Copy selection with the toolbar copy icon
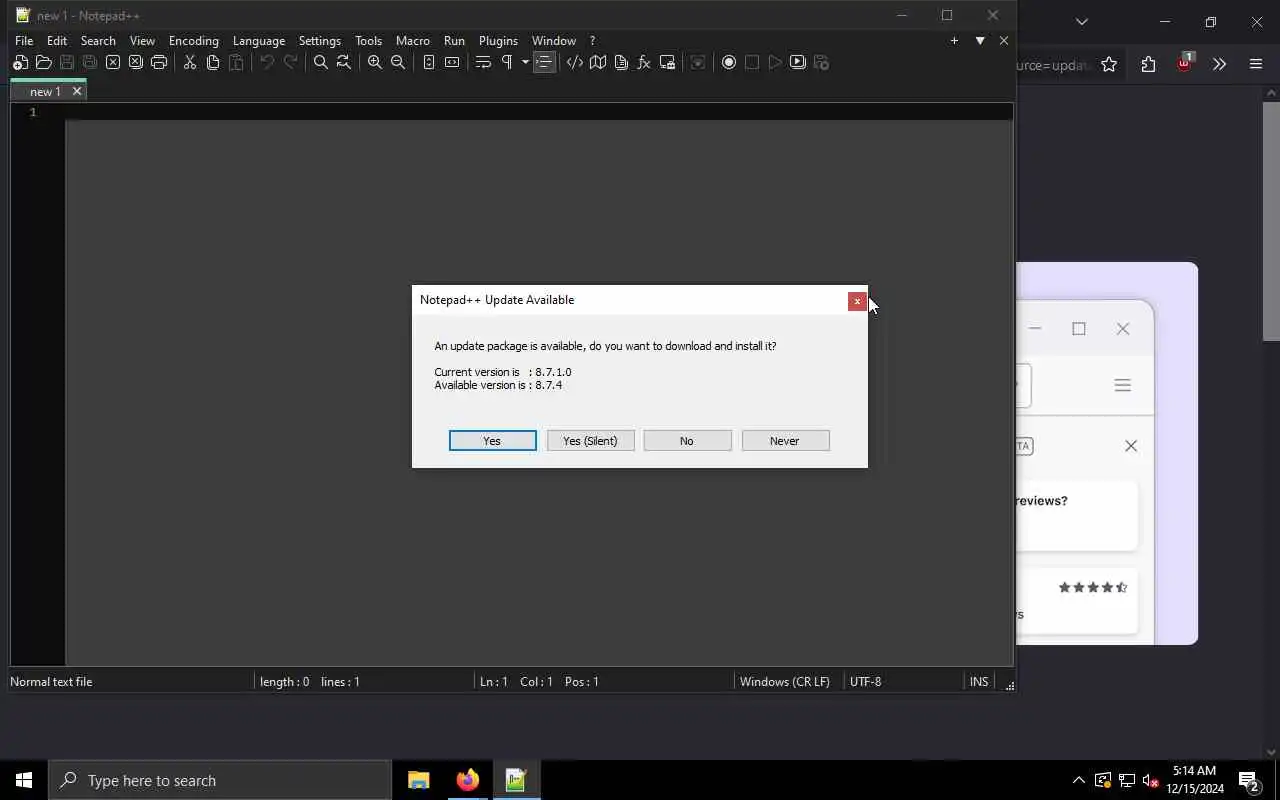 pyautogui.click(x=213, y=62)
